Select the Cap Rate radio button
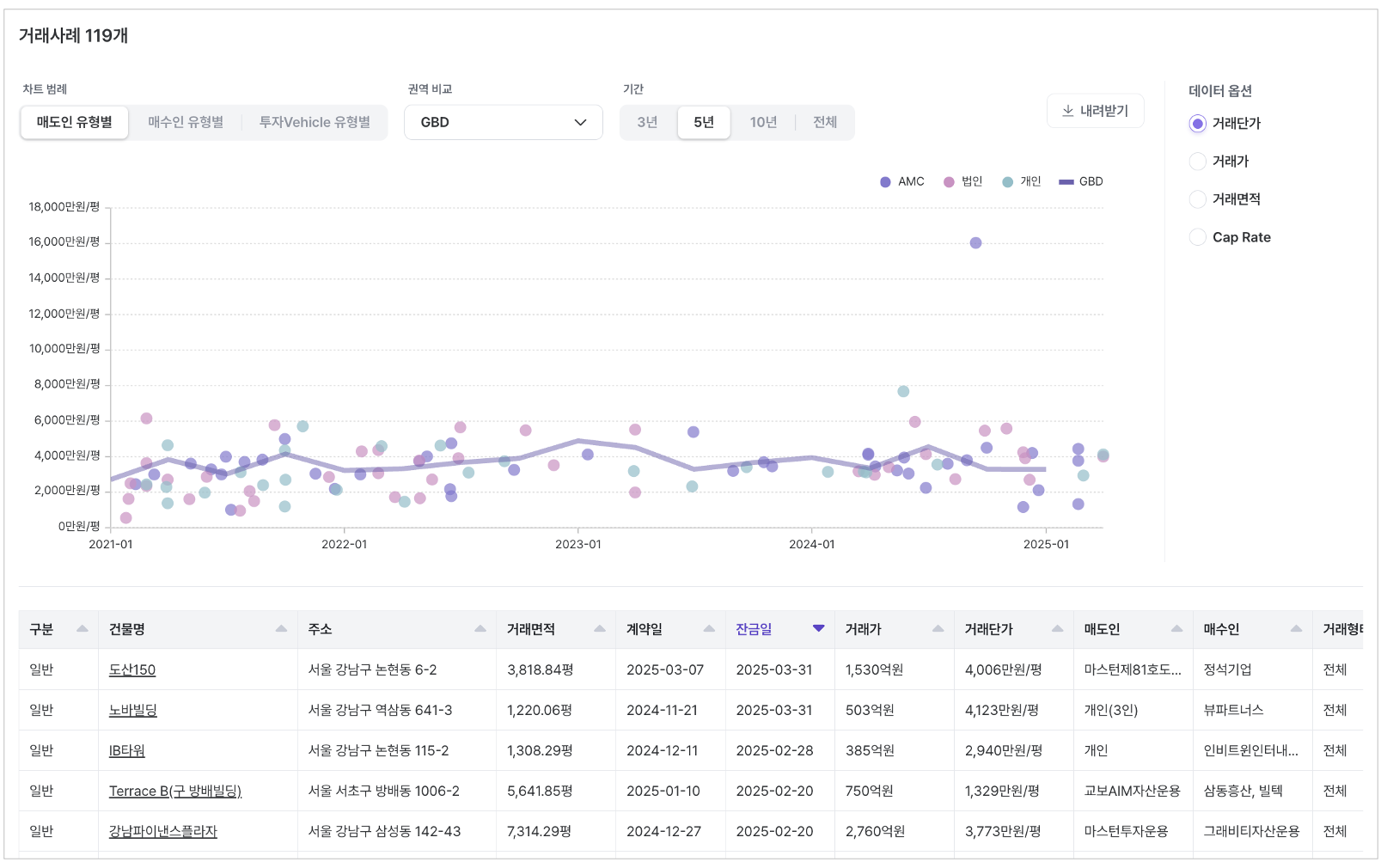 [x=1198, y=237]
